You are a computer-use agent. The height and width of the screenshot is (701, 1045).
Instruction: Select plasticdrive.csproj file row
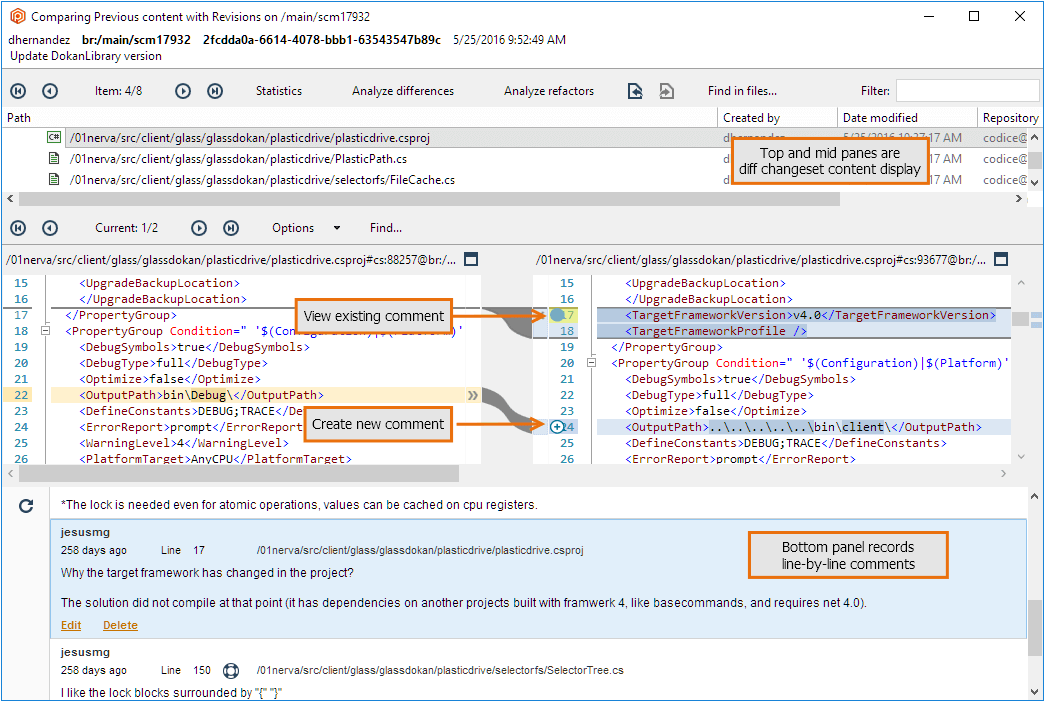(x=515, y=138)
